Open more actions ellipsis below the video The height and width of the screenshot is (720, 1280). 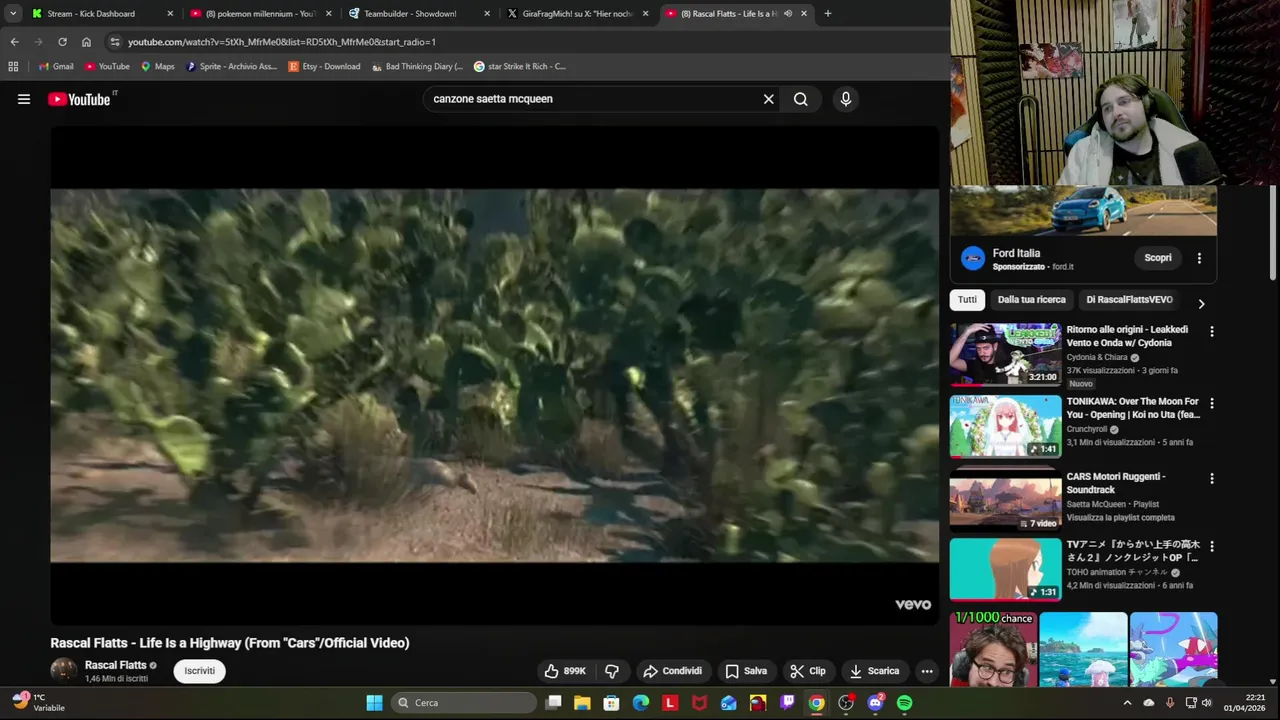tap(927, 671)
